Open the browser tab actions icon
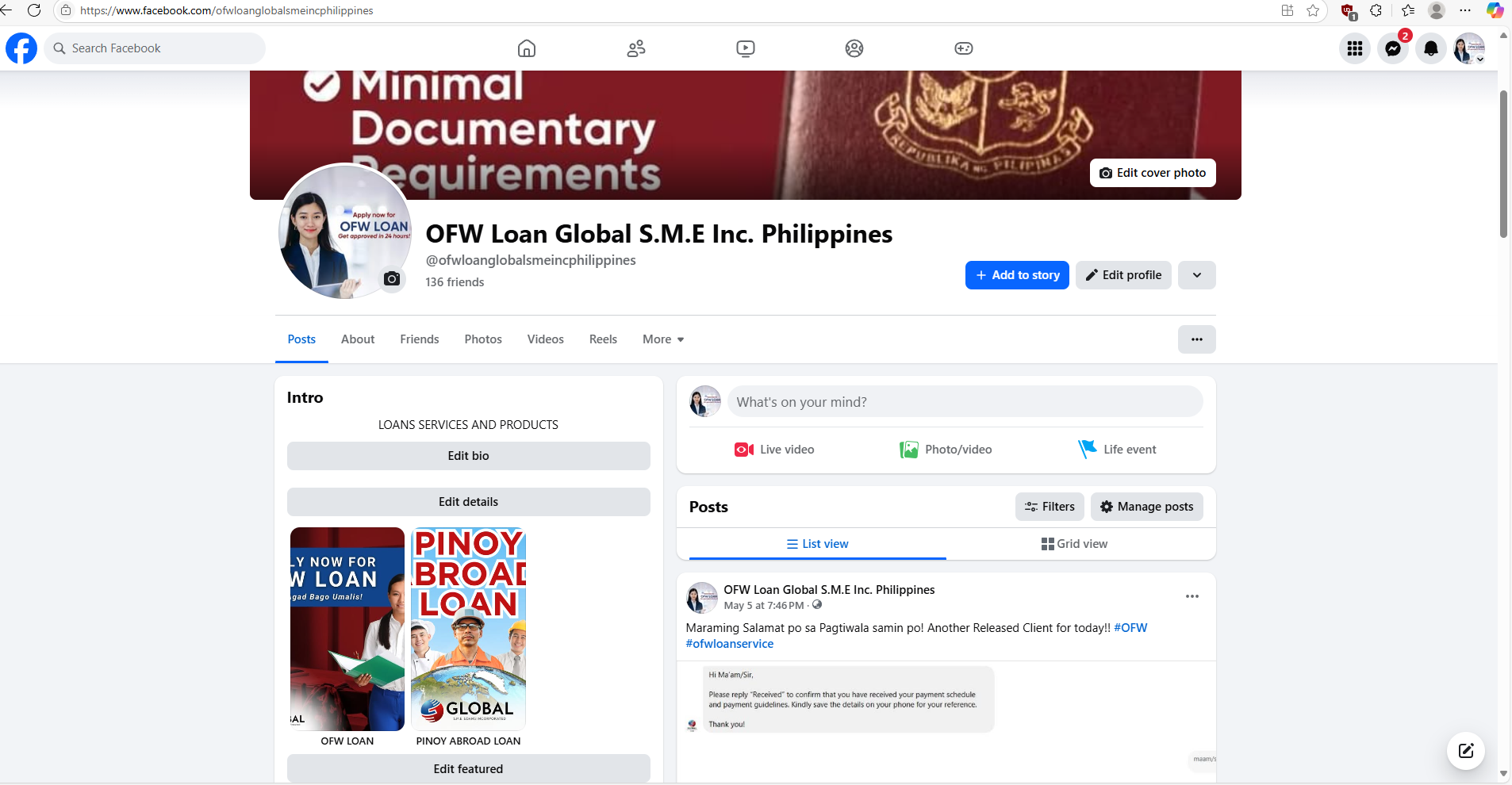The width and height of the screenshot is (1512, 785). [x=1288, y=10]
